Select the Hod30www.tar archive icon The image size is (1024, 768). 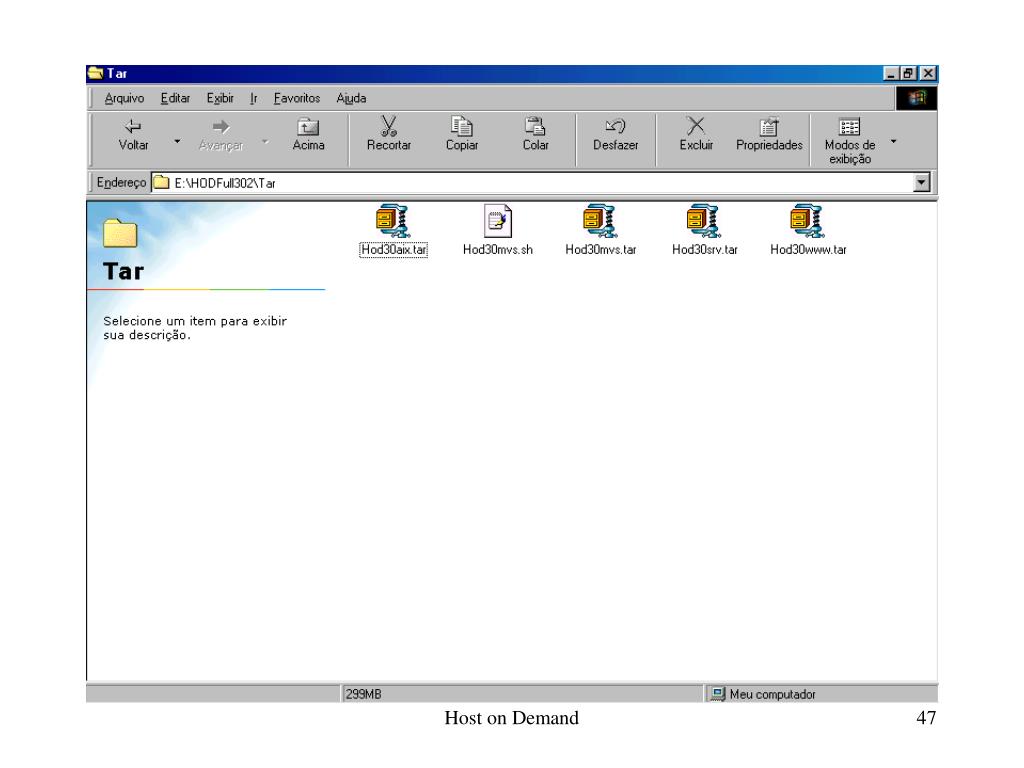coord(807,221)
